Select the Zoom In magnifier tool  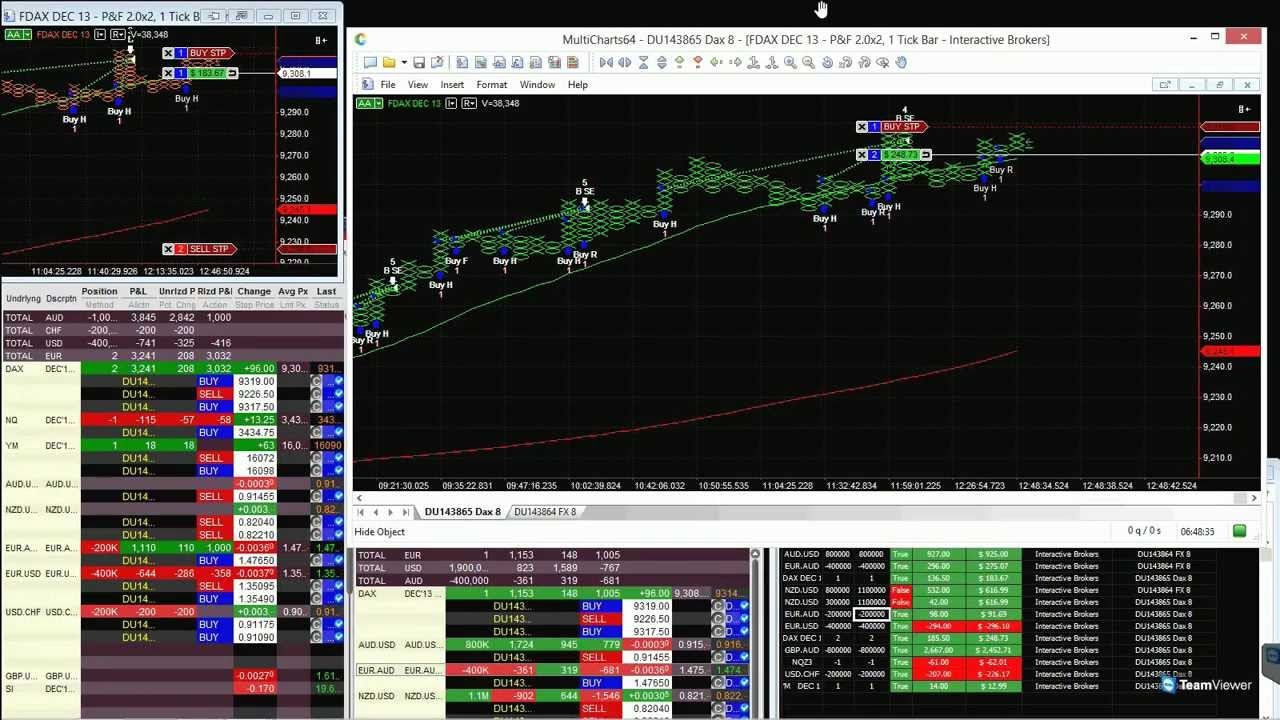tap(790, 62)
